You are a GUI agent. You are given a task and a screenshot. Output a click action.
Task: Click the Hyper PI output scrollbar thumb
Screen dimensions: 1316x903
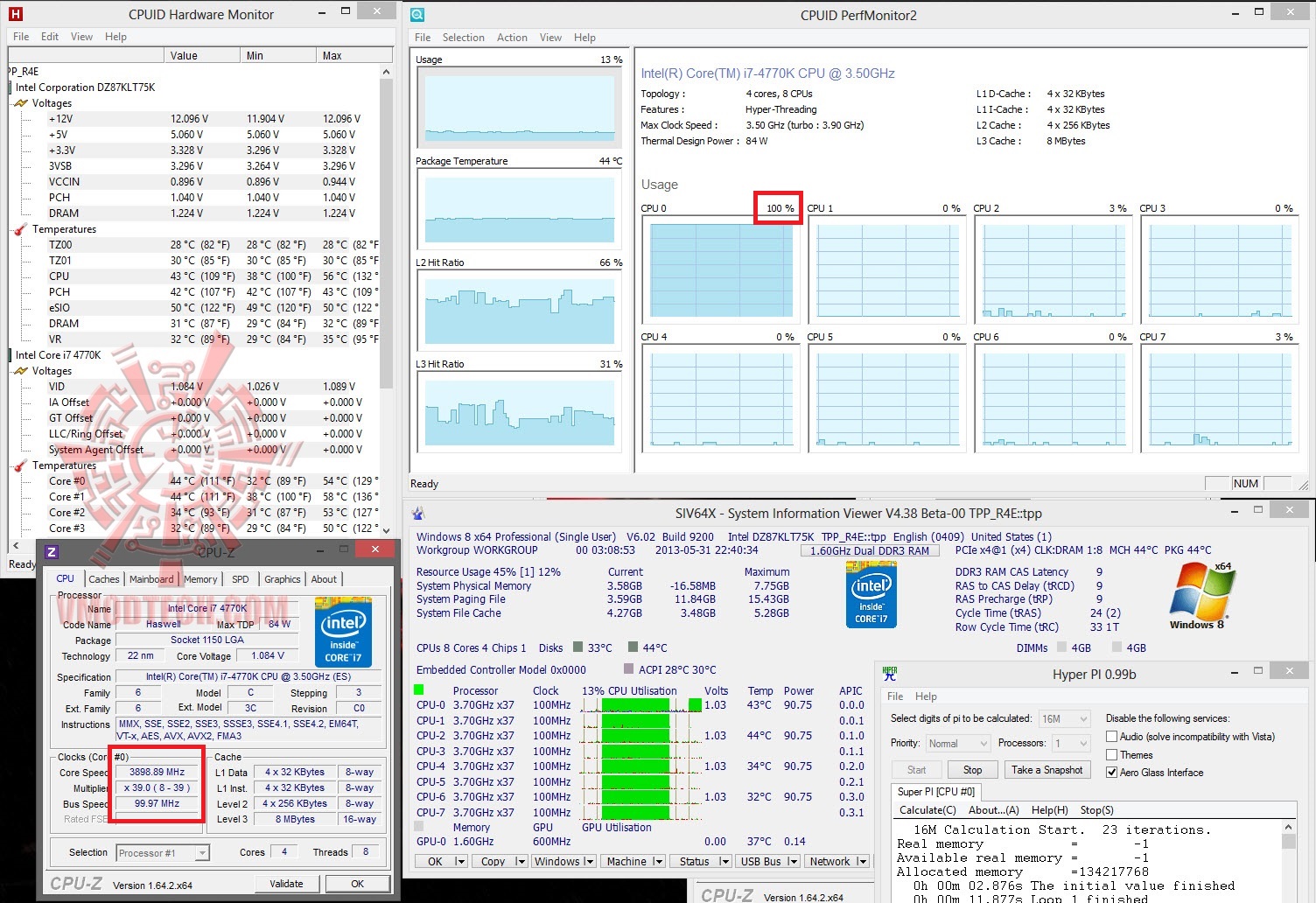1288,842
